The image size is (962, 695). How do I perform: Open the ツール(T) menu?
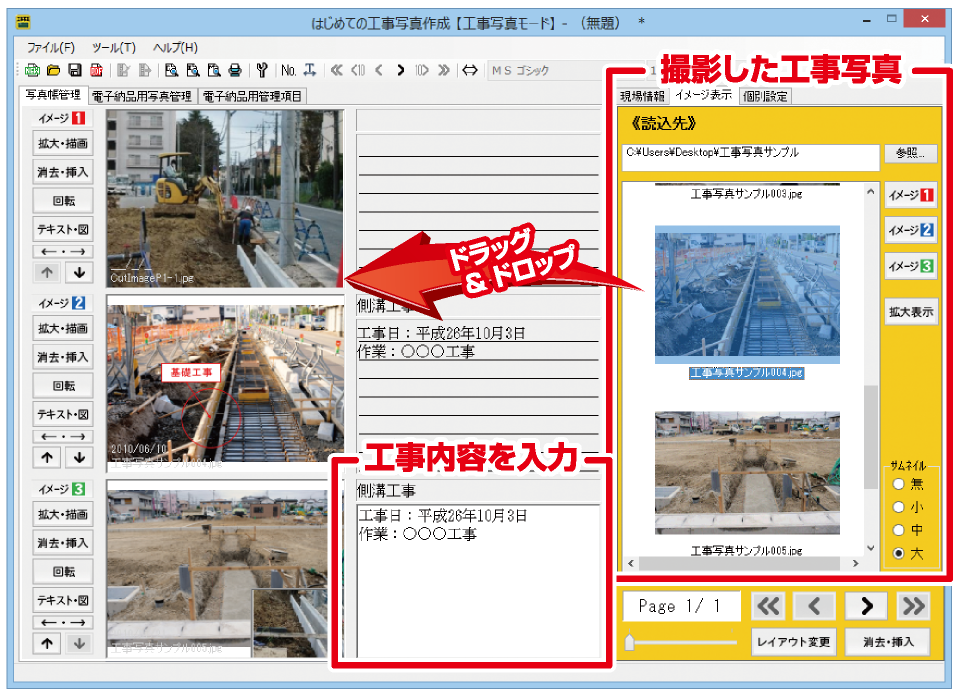coord(113,47)
